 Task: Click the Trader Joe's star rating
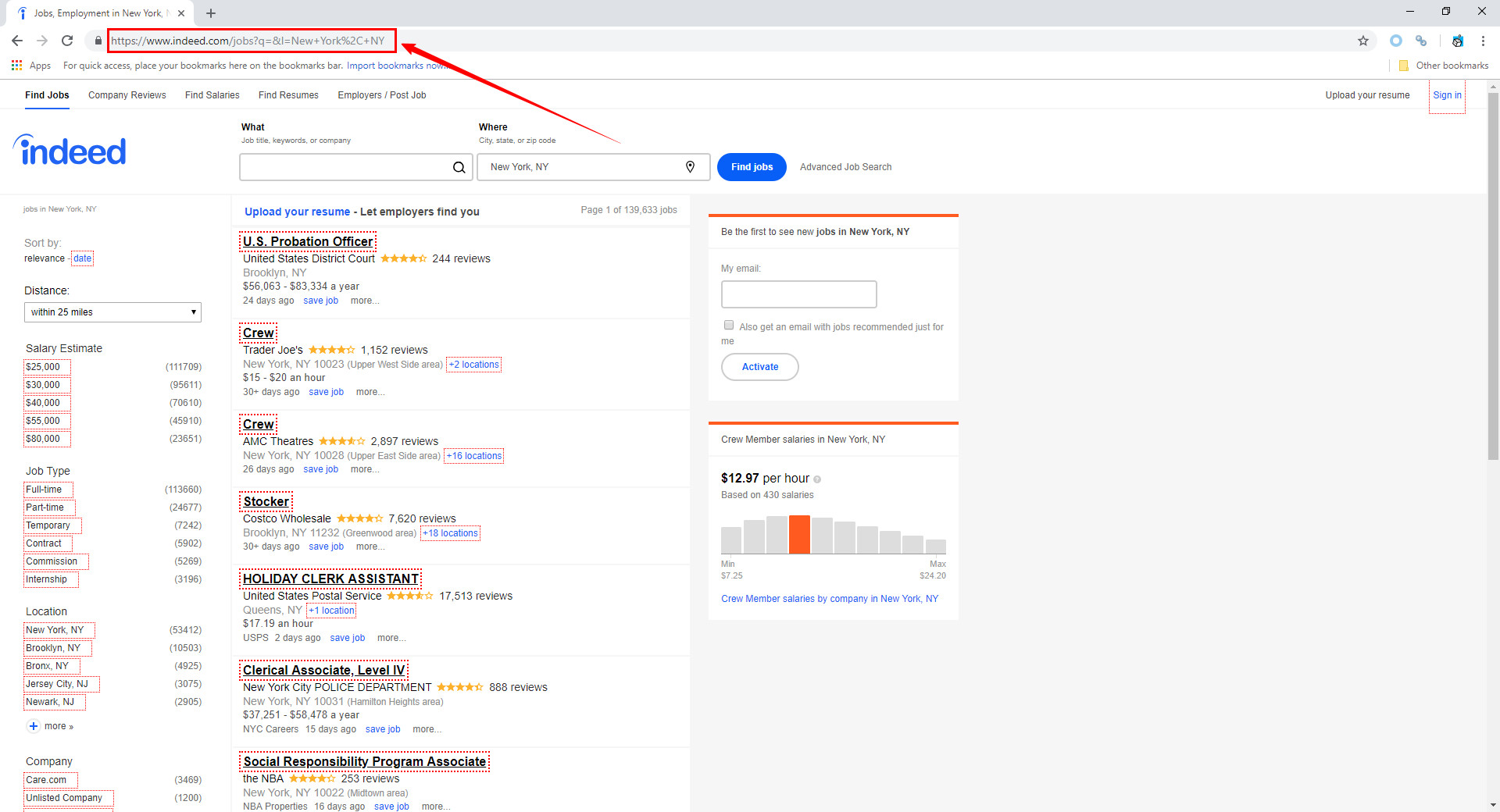tap(332, 350)
